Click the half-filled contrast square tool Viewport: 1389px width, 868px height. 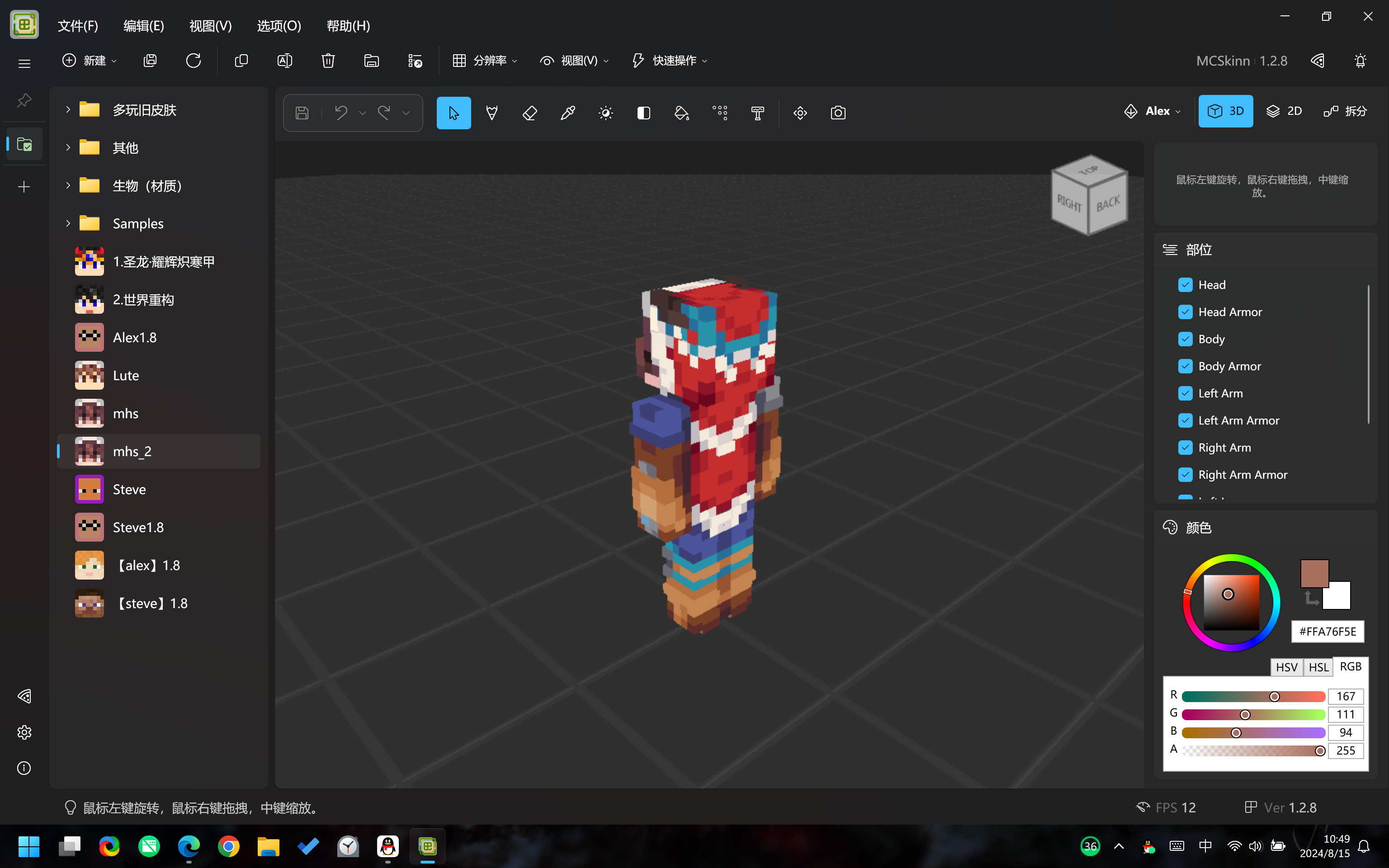coord(643,113)
